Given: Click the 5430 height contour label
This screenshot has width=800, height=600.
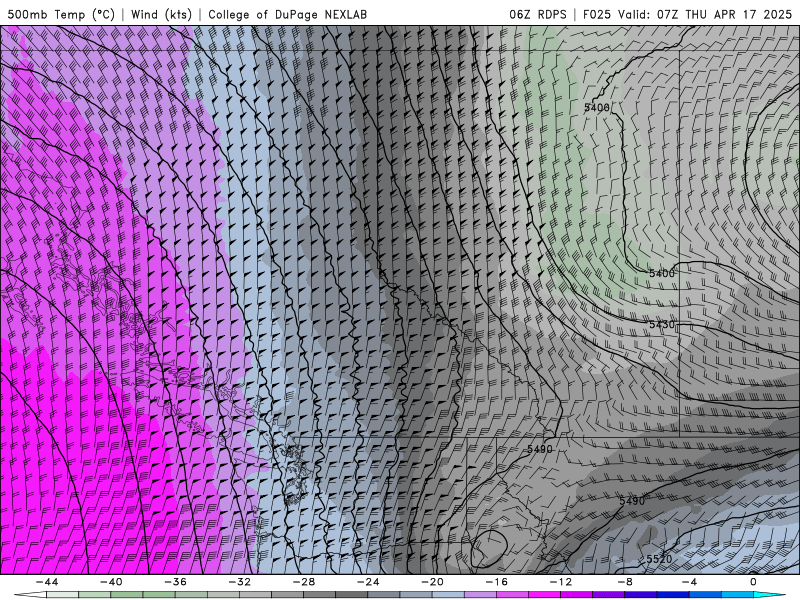Looking at the screenshot, I should pyautogui.click(x=662, y=324).
